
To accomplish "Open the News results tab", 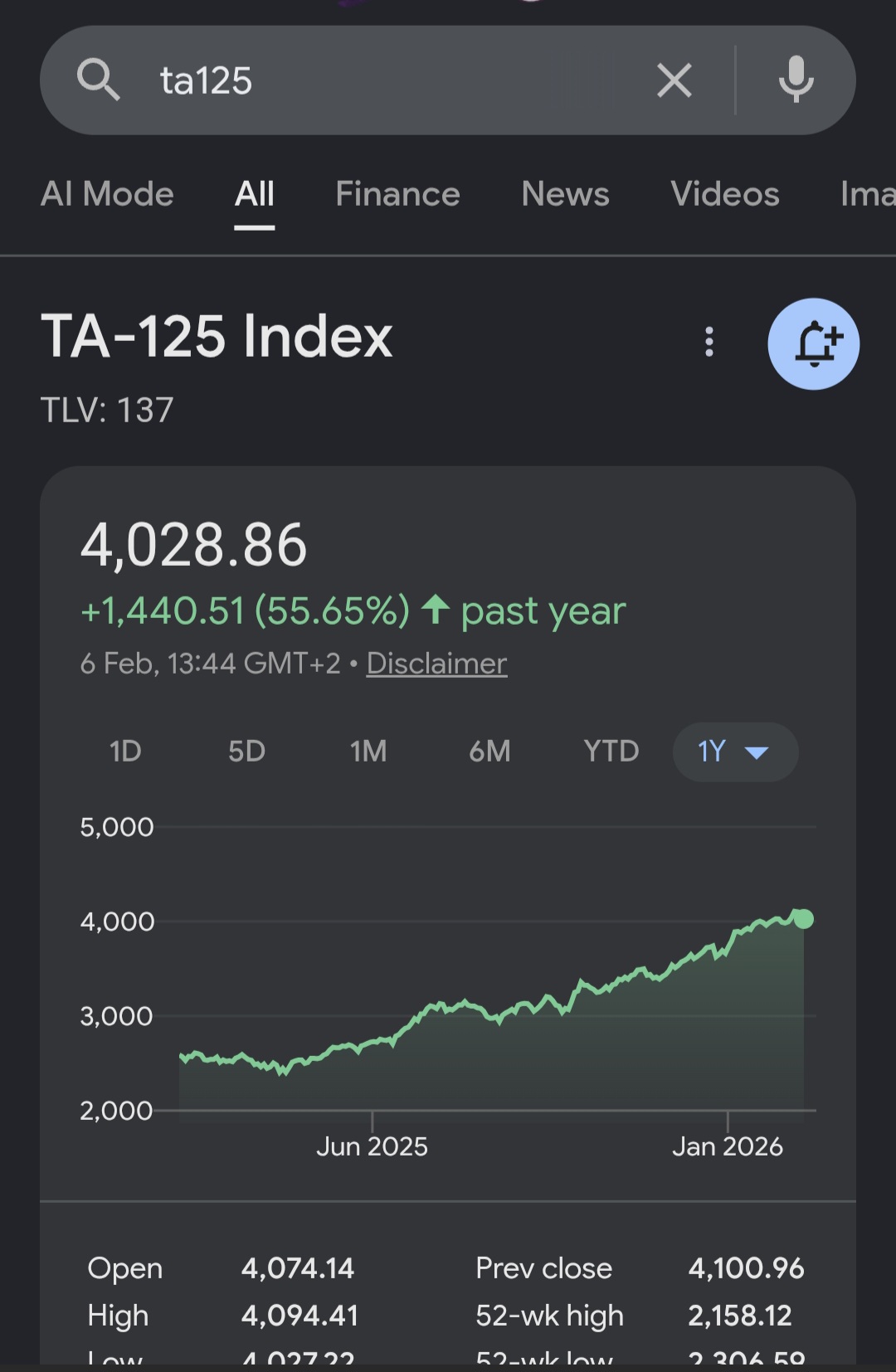I will pos(565,194).
